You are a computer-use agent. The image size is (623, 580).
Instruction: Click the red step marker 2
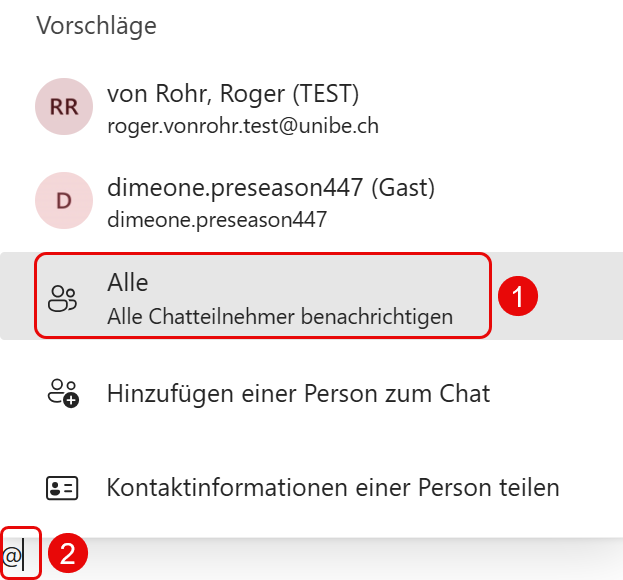click(68, 553)
